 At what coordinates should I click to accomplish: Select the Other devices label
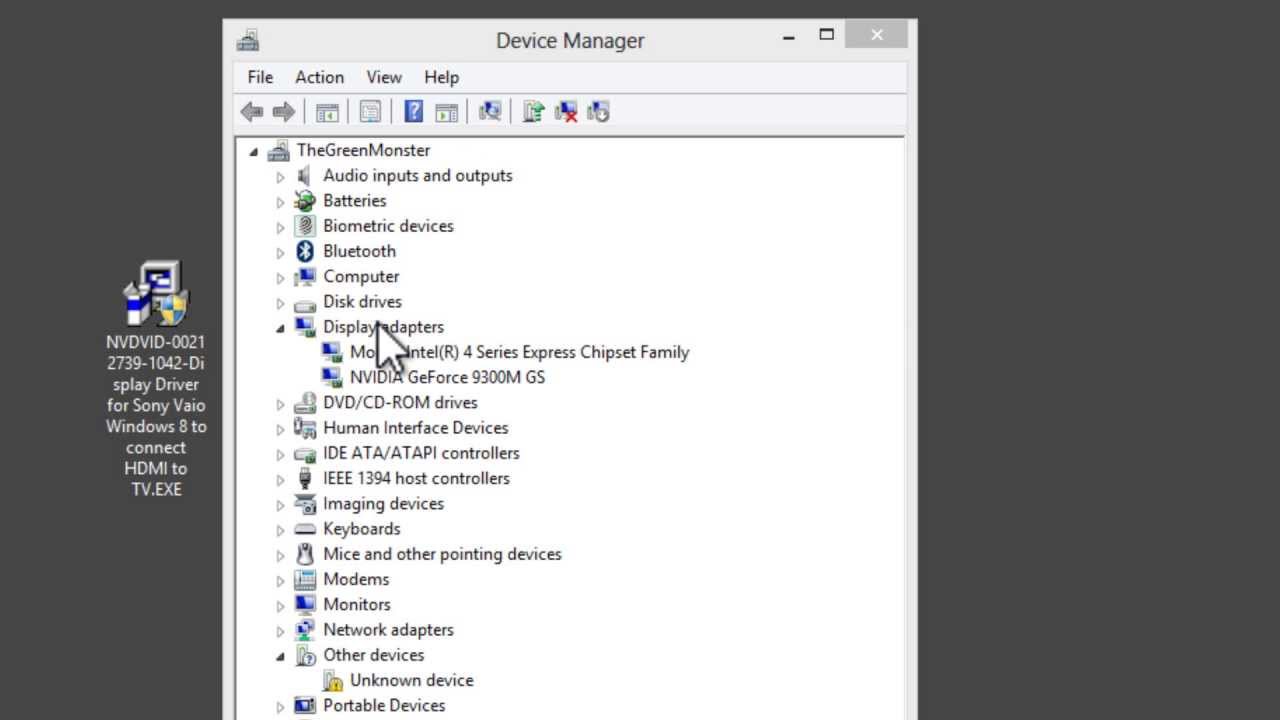(x=373, y=655)
